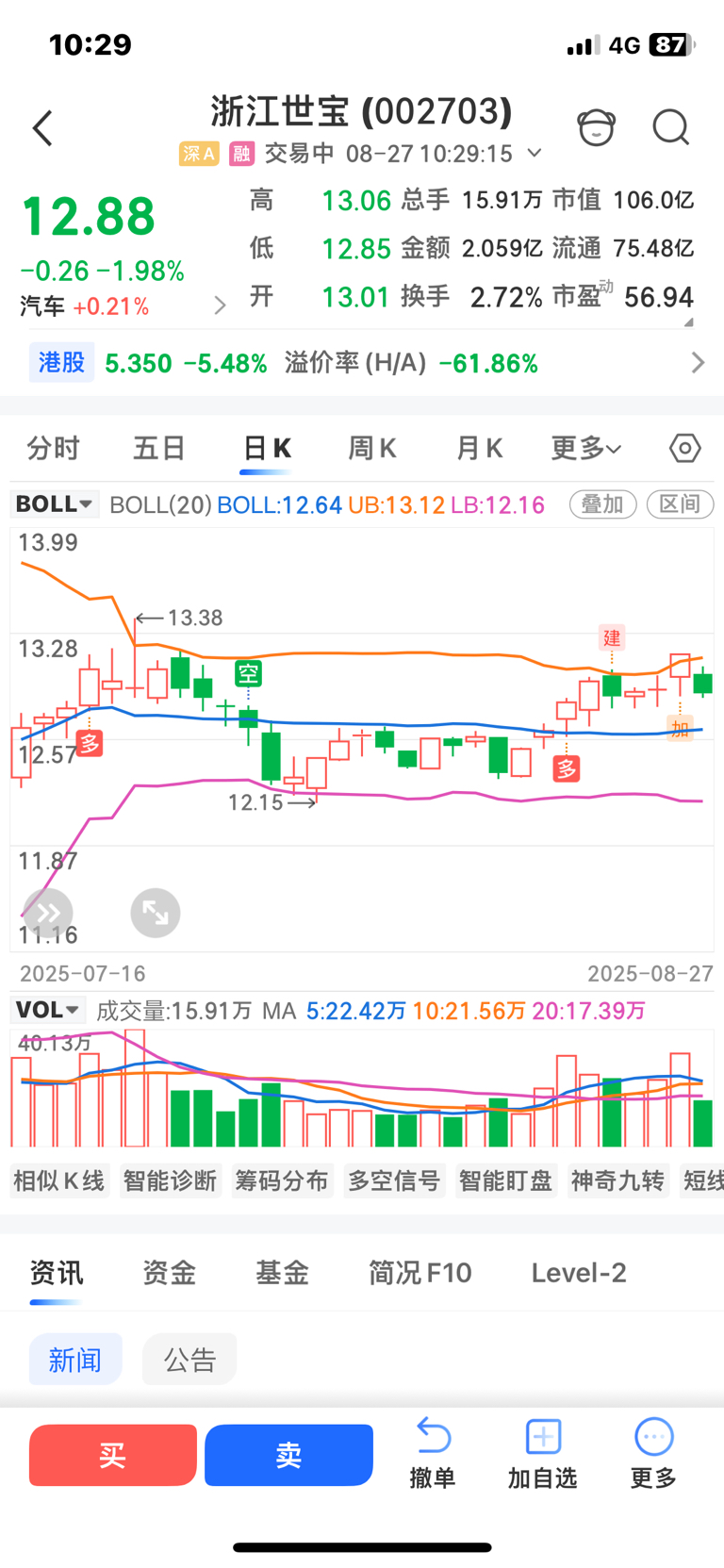Tap the 港股 label badge

click(62, 362)
